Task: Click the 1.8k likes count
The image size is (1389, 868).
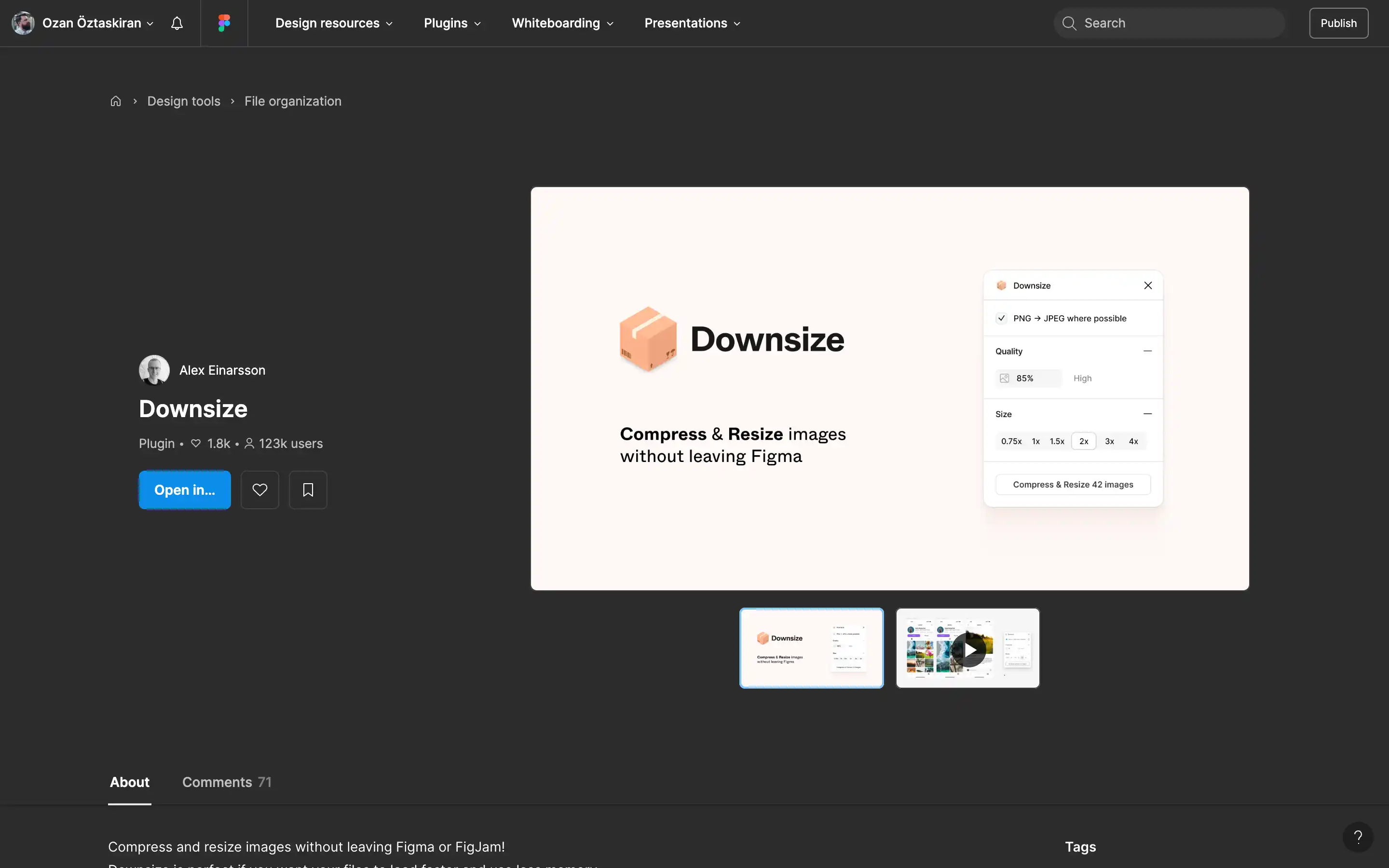Action: point(211,443)
